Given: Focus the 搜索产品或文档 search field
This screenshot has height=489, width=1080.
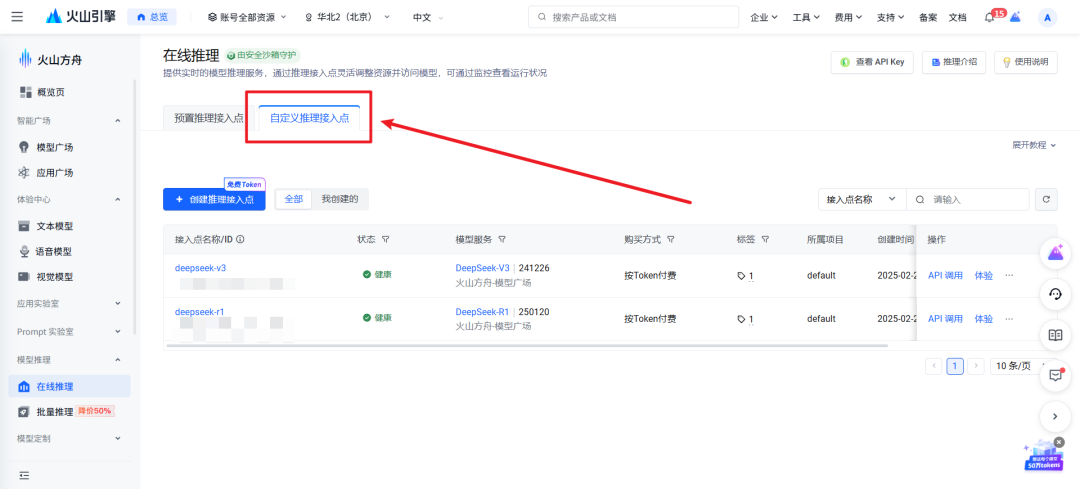Looking at the screenshot, I should (634, 17).
